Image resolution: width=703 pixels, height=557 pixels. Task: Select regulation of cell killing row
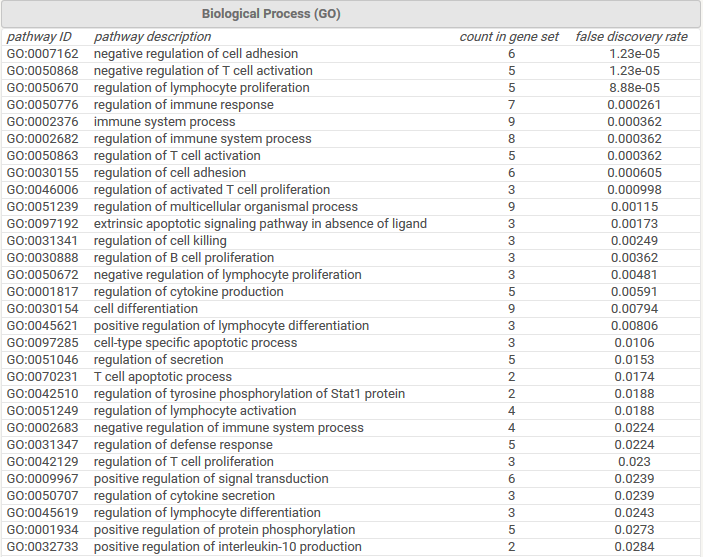160,241
